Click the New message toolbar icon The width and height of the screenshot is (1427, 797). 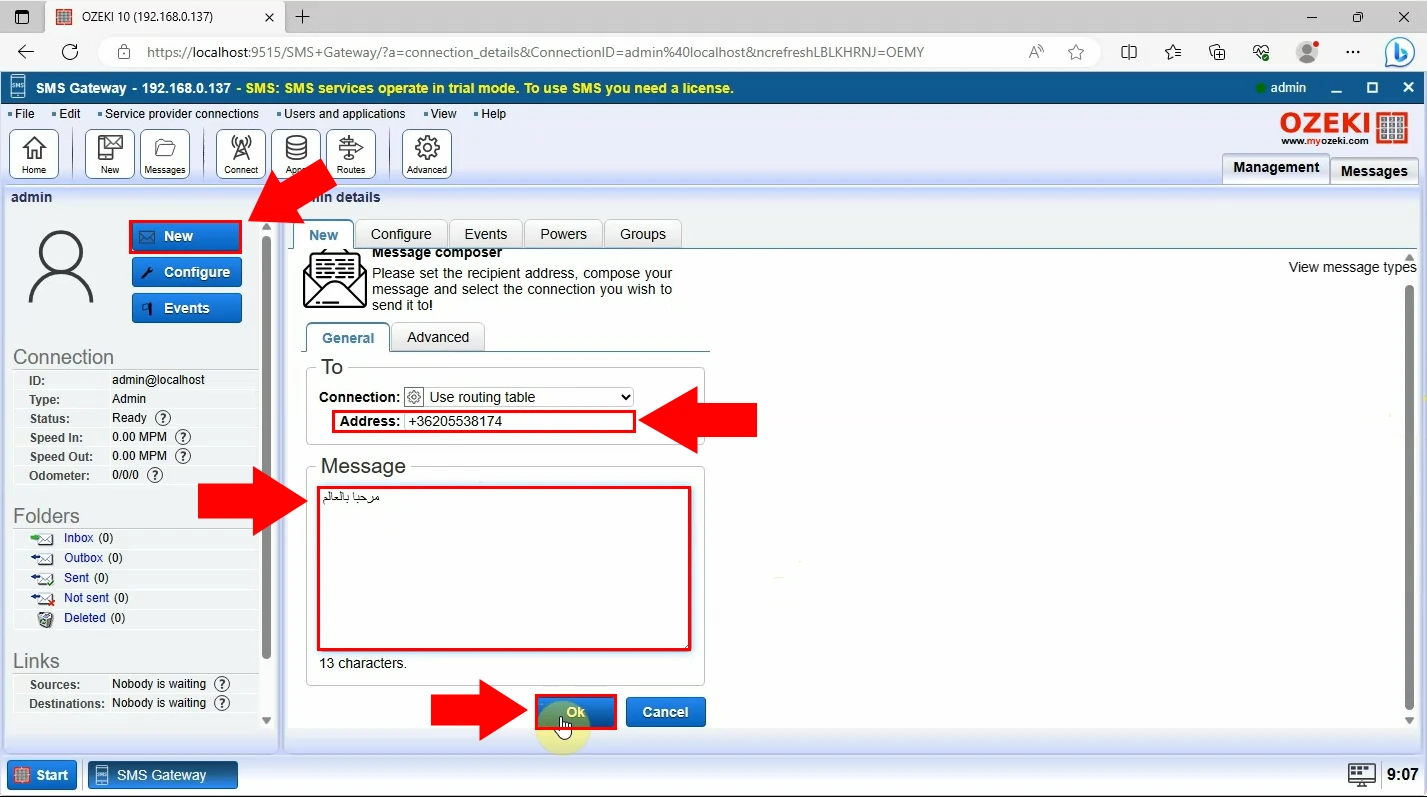point(110,154)
